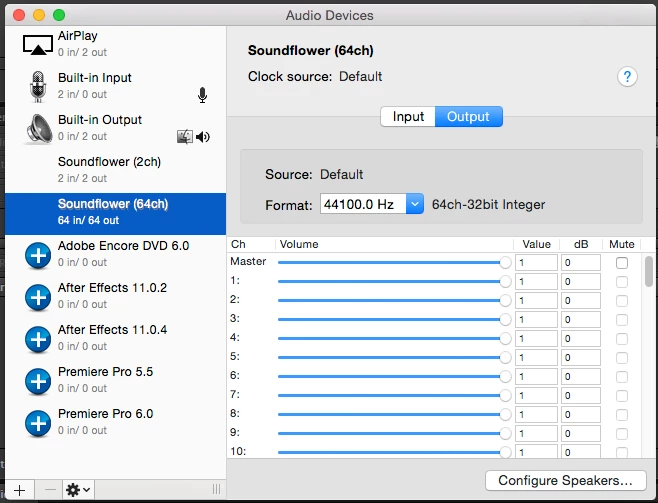Toggle mute checkbox for channel 5

(622, 358)
